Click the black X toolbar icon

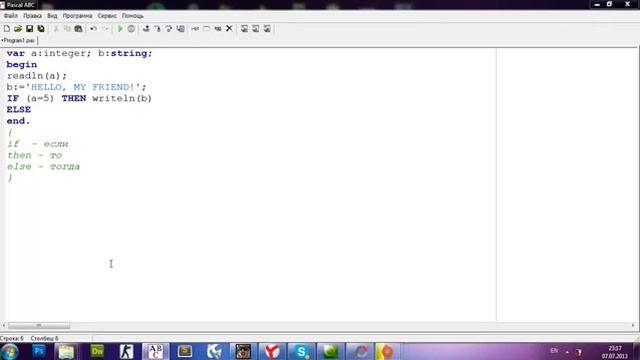pos(229,29)
